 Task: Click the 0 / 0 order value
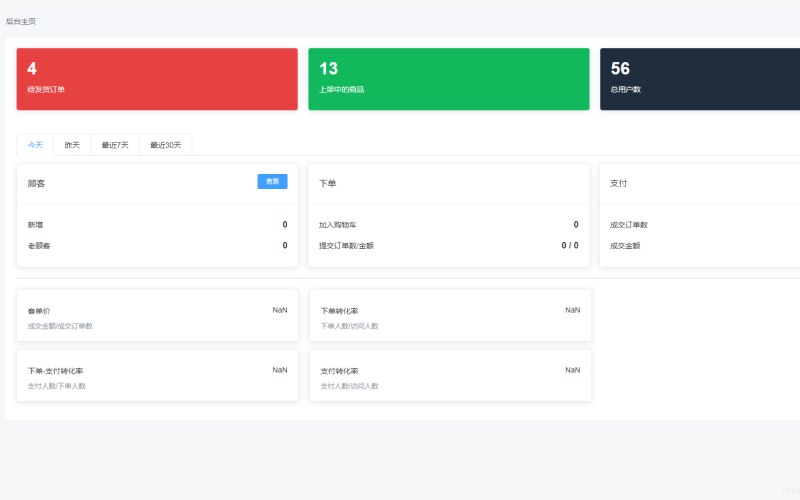[570, 245]
